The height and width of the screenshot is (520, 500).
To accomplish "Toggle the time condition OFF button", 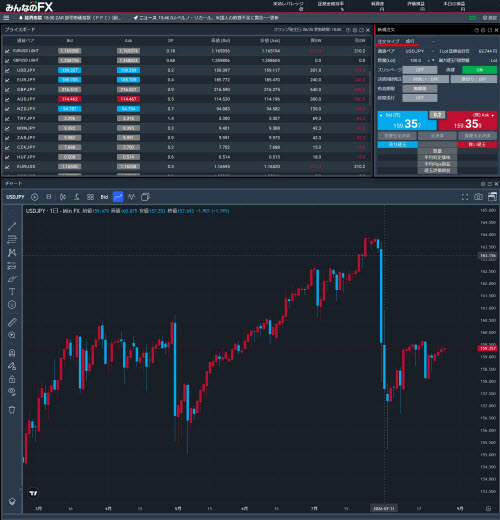I will 420,98.
